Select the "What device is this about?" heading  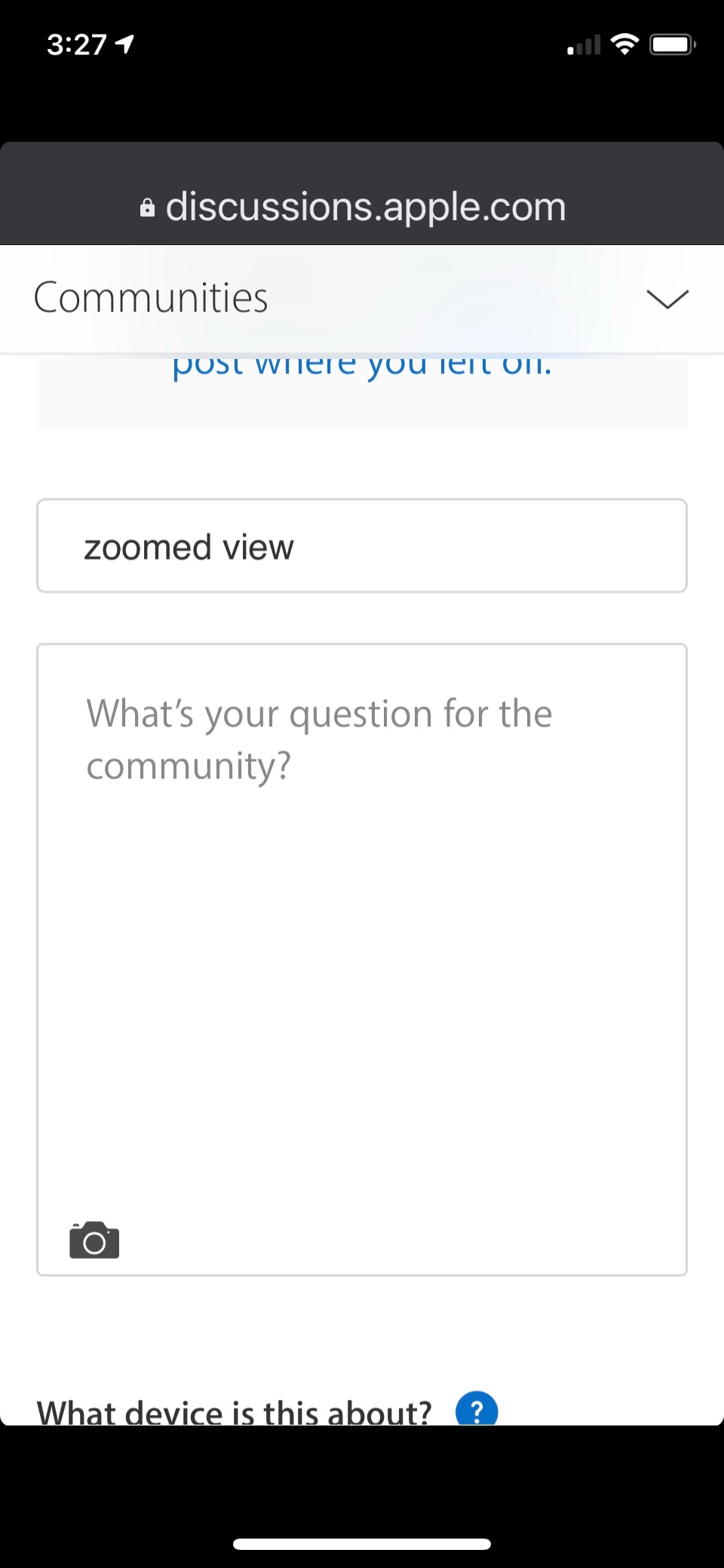234,1410
